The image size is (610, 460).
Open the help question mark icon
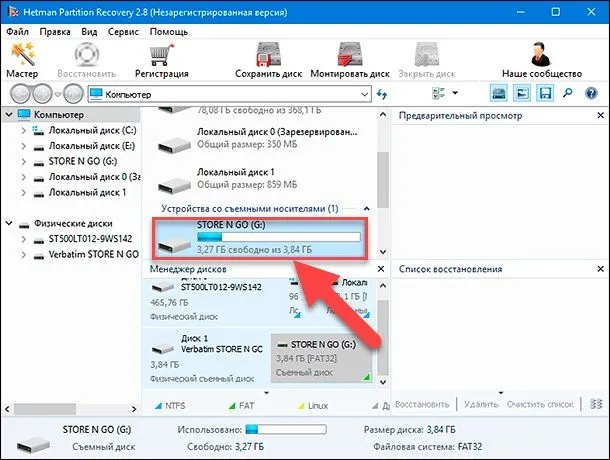click(591, 93)
